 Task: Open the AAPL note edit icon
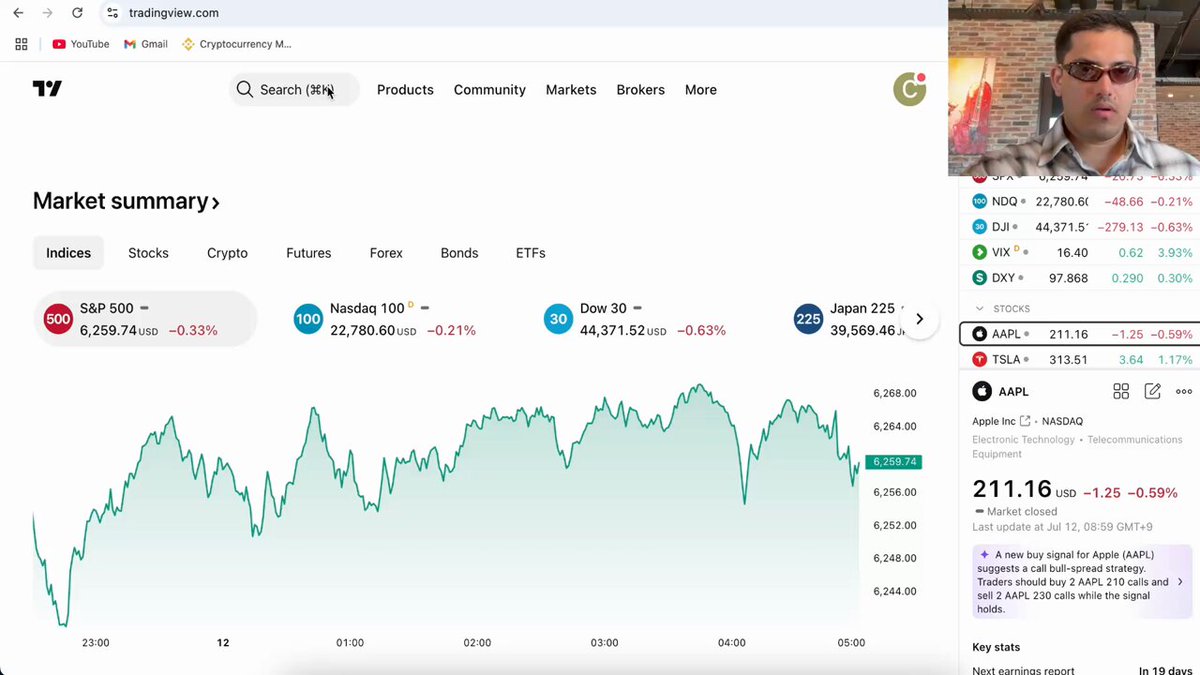pos(1152,391)
